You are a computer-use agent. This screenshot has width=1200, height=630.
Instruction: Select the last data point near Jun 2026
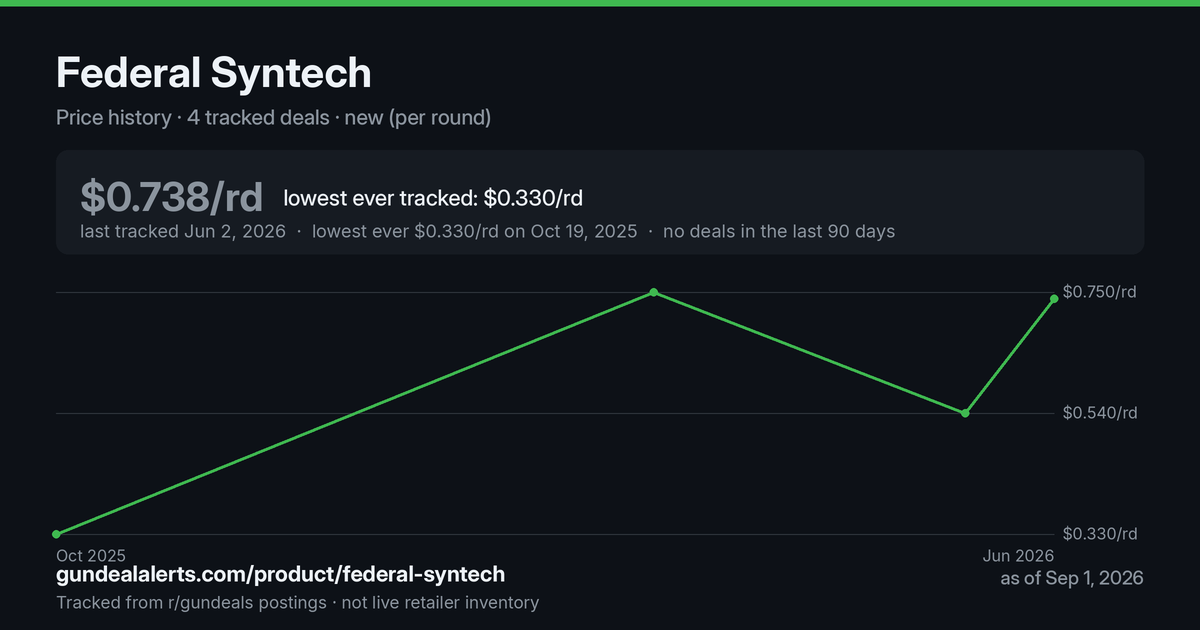tap(1054, 299)
